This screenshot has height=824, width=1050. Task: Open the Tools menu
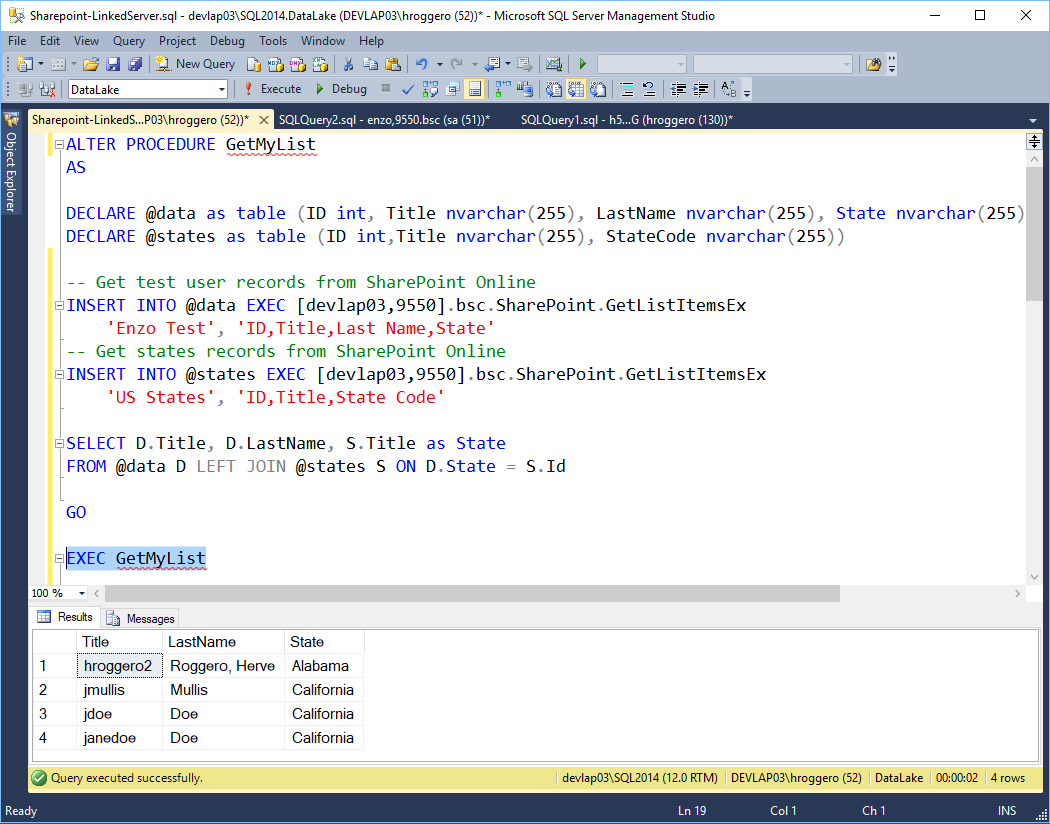pyautogui.click(x=273, y=41)
